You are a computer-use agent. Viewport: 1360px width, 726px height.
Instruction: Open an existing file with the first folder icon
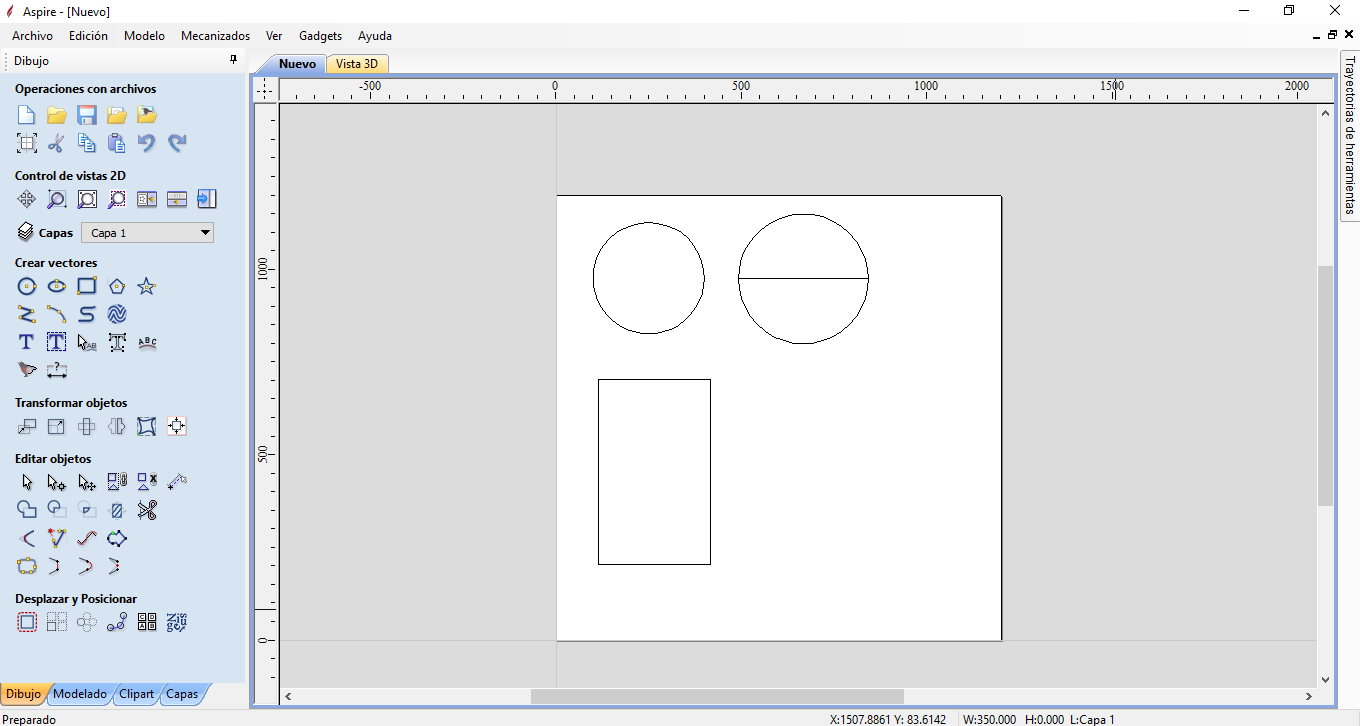[x=57, y=115]
